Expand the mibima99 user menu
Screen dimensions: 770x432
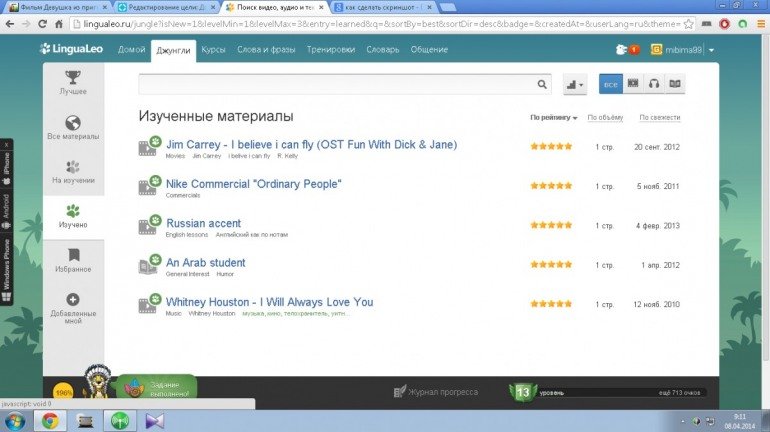[683, 49]
